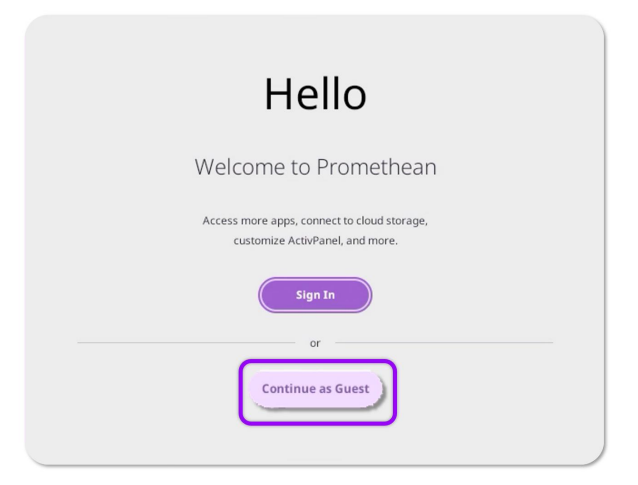
Task: Click the 'and more.' text
Action: [372, 241]
